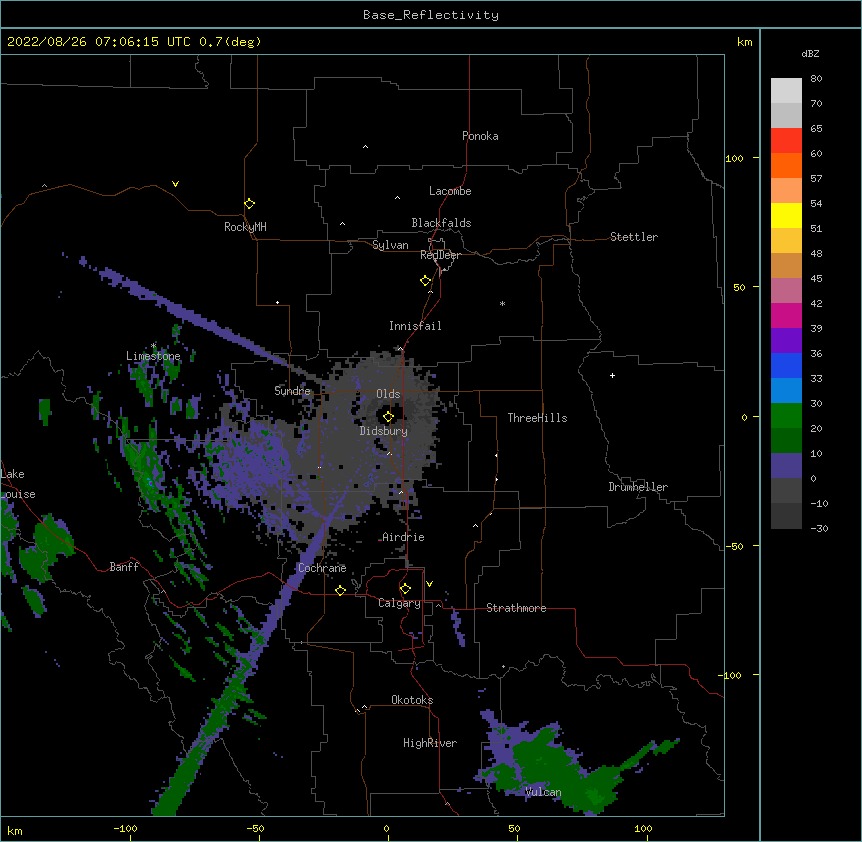
Task: Click the yellow diamond marker above Calgary label
Action: coord(405,589)
